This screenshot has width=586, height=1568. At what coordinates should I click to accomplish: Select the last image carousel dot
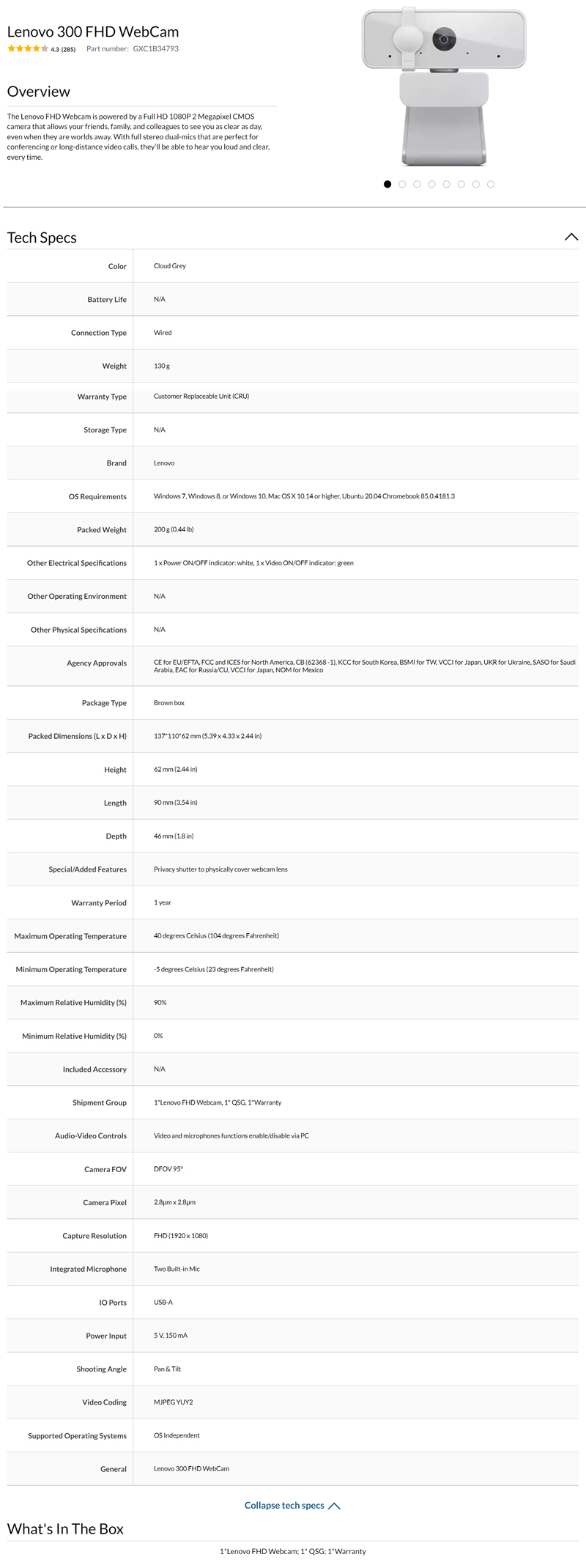pos(491,185)
